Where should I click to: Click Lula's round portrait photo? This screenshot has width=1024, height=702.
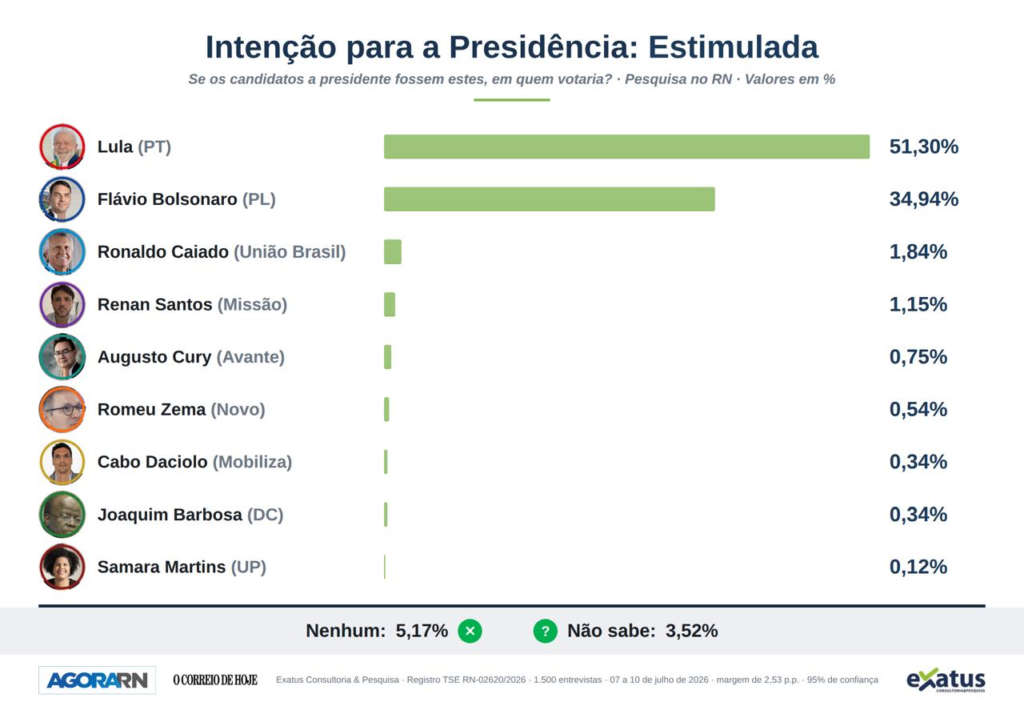click(62, 147)
